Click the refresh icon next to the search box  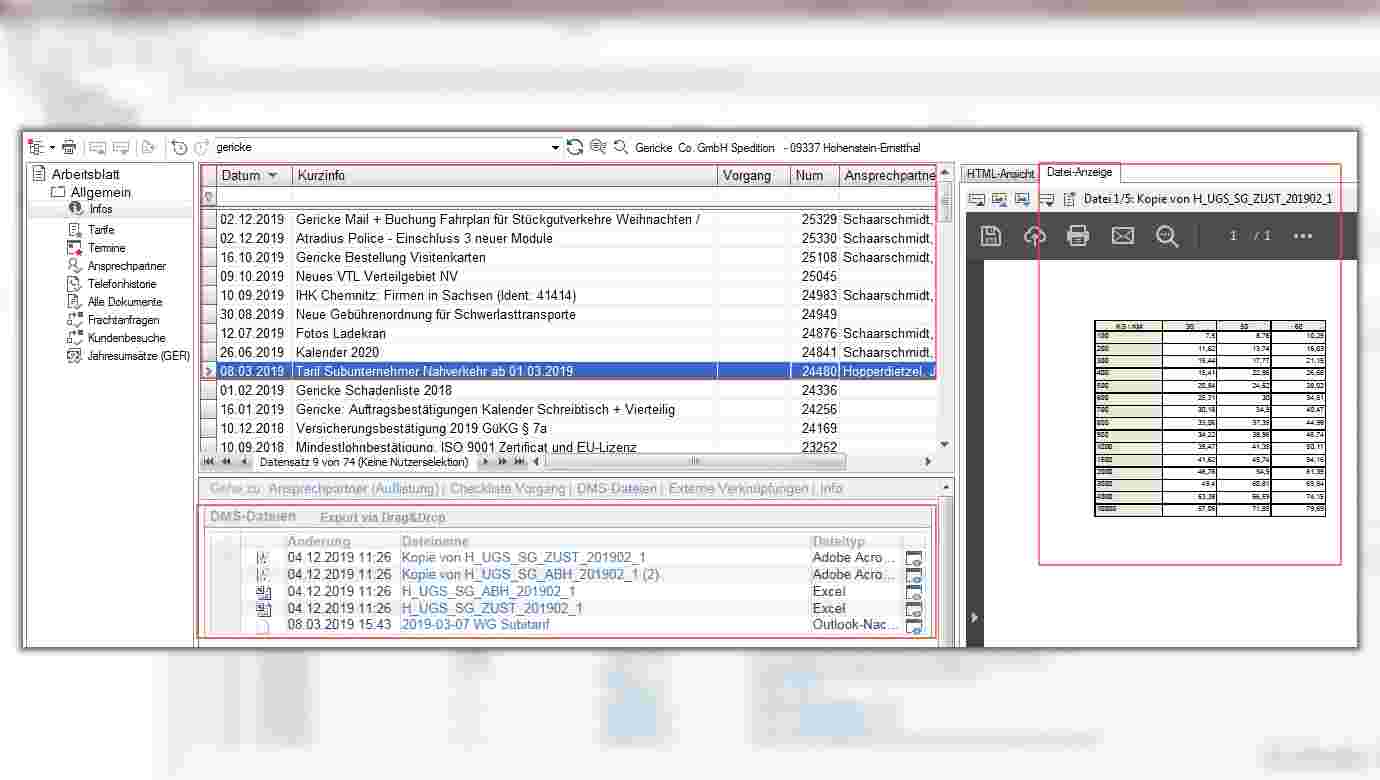click(x=575, y=147)
